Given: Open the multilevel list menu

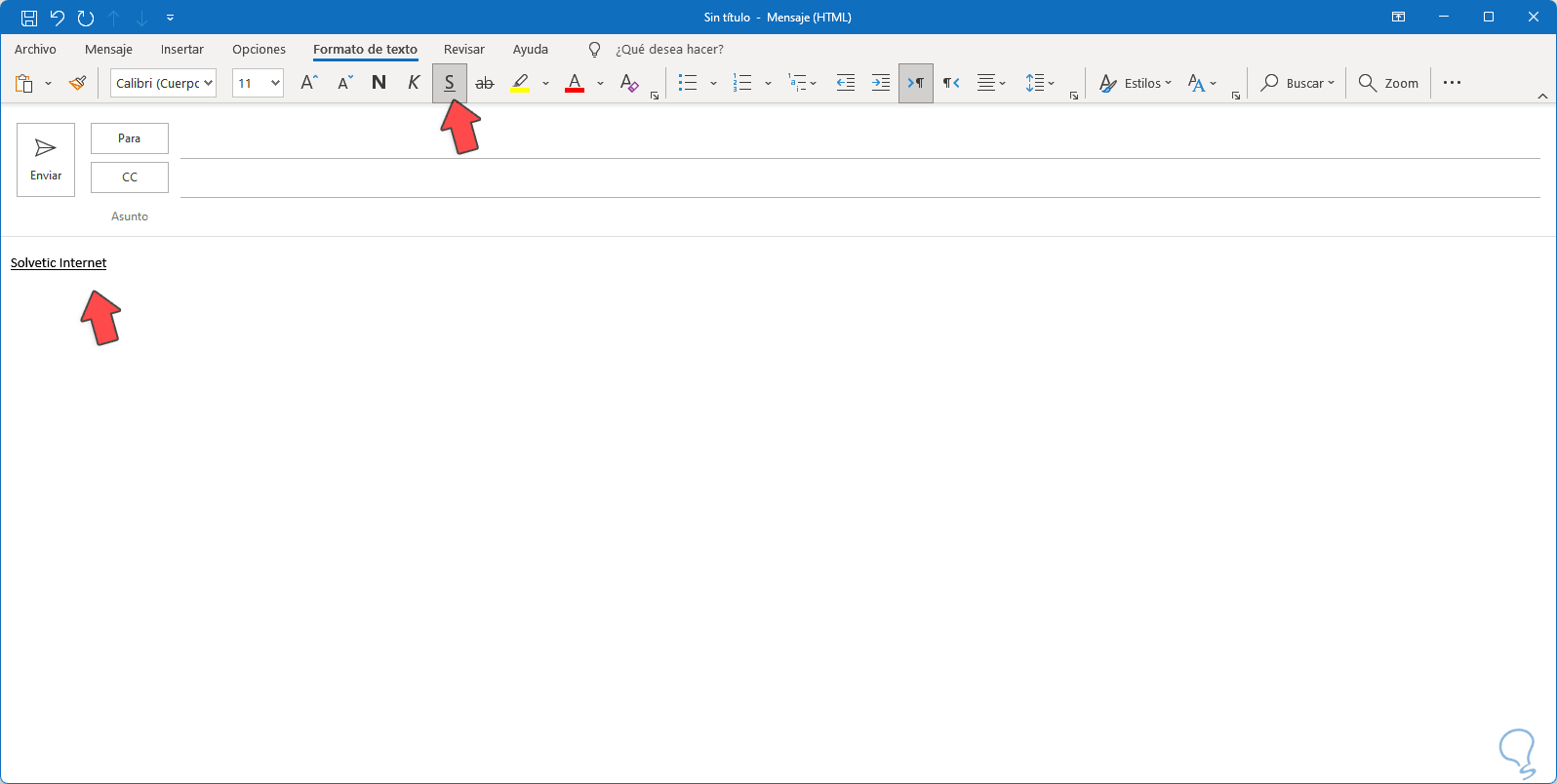Looking at the screenshot, I should click(802, 83).
